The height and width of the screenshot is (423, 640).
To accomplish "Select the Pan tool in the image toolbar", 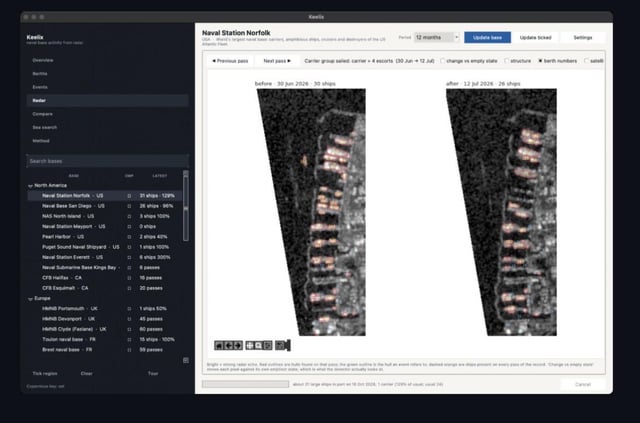I will coord(250,345).
